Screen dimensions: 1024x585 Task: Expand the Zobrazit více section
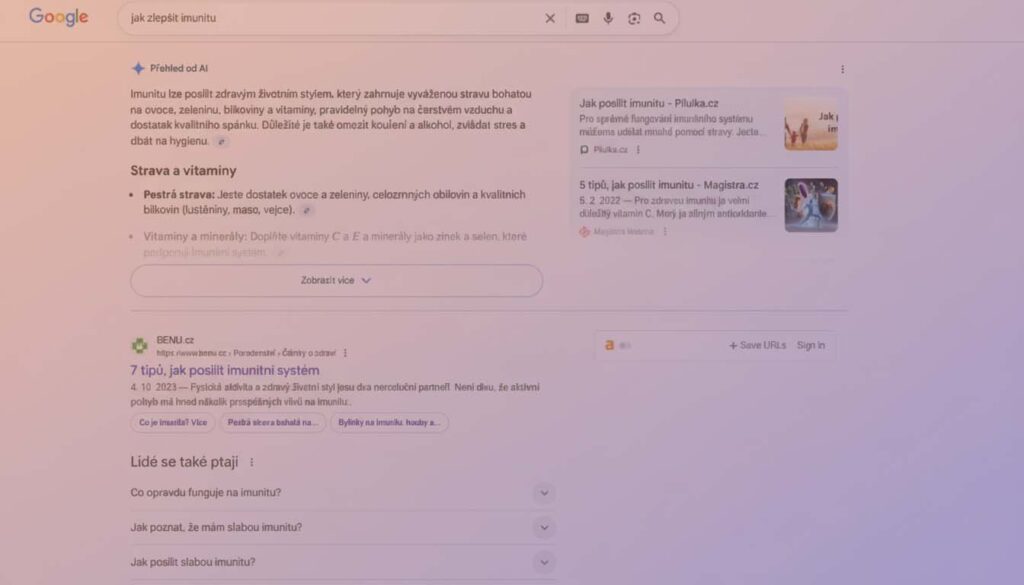(x=335, y=280)
